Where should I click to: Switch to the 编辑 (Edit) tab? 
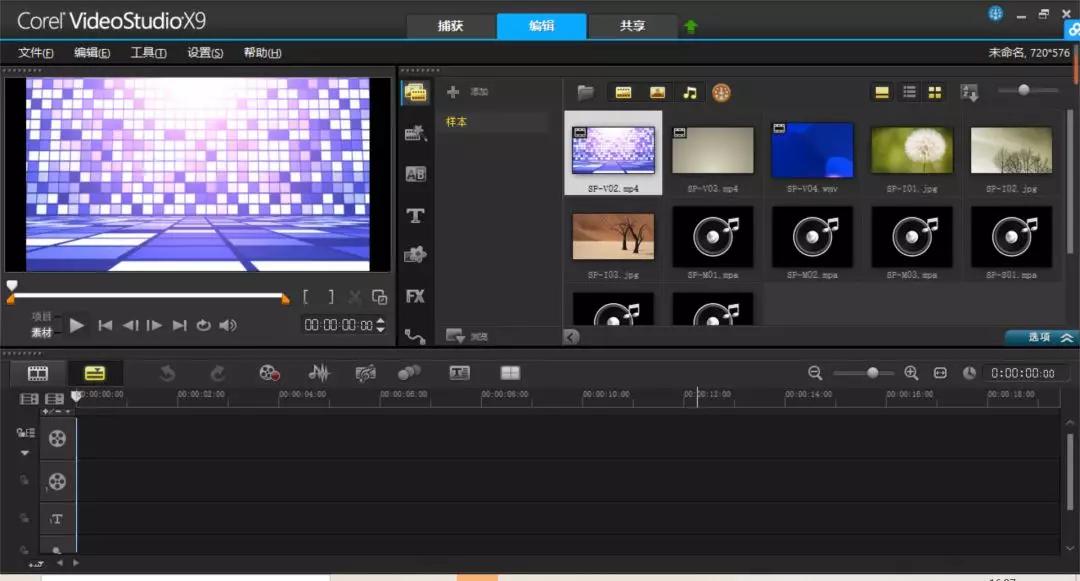pos(541,26)
